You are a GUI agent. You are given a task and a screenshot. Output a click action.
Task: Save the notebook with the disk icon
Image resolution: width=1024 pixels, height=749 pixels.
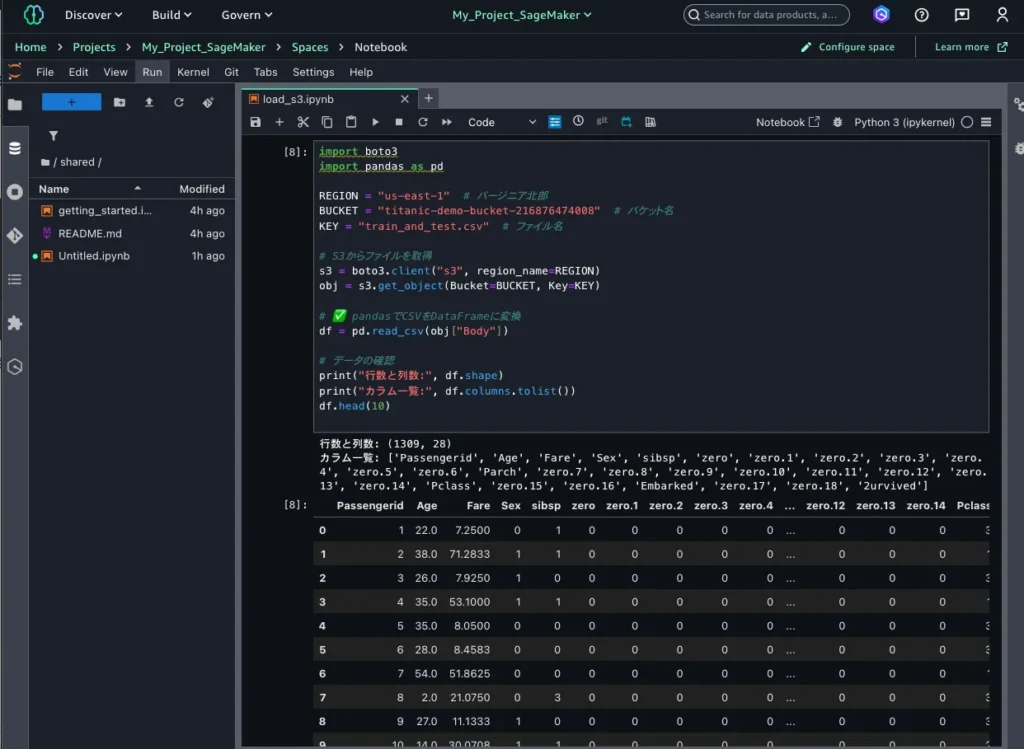point(255,122)
